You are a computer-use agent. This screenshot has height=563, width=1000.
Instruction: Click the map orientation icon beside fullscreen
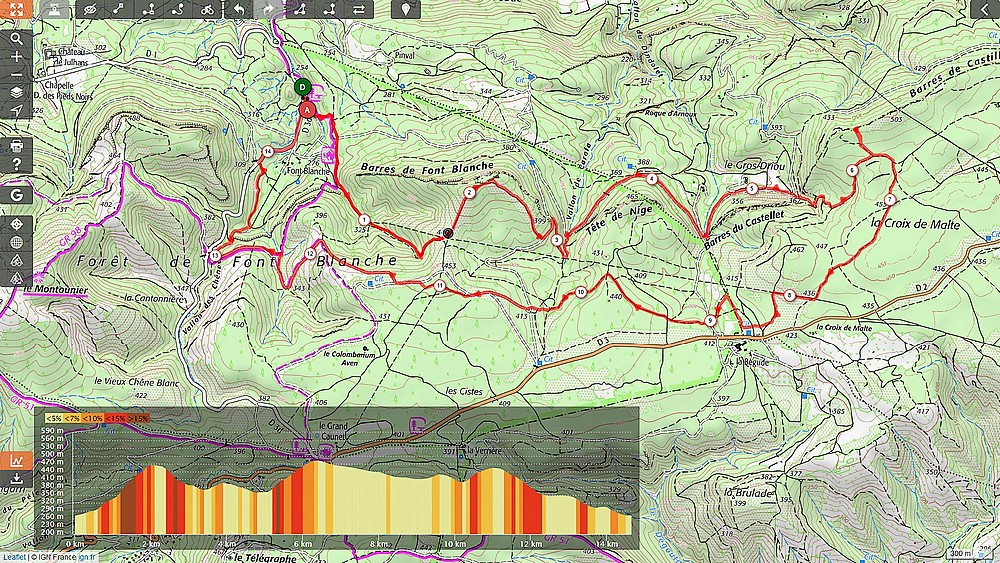pyautogui.click(x=55, y=9)
